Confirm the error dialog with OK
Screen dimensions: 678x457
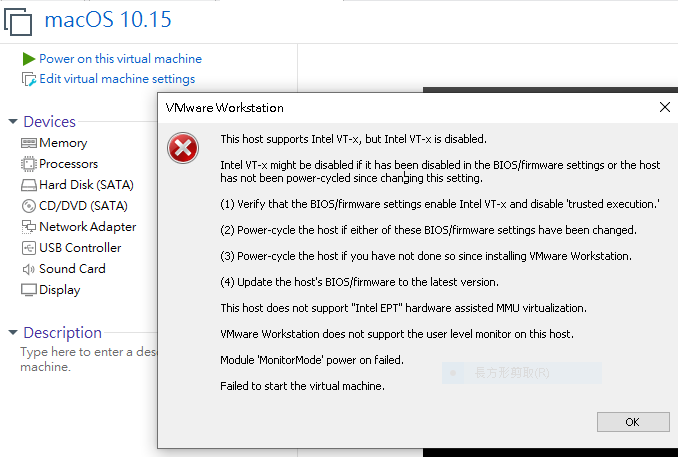(633, 422)
